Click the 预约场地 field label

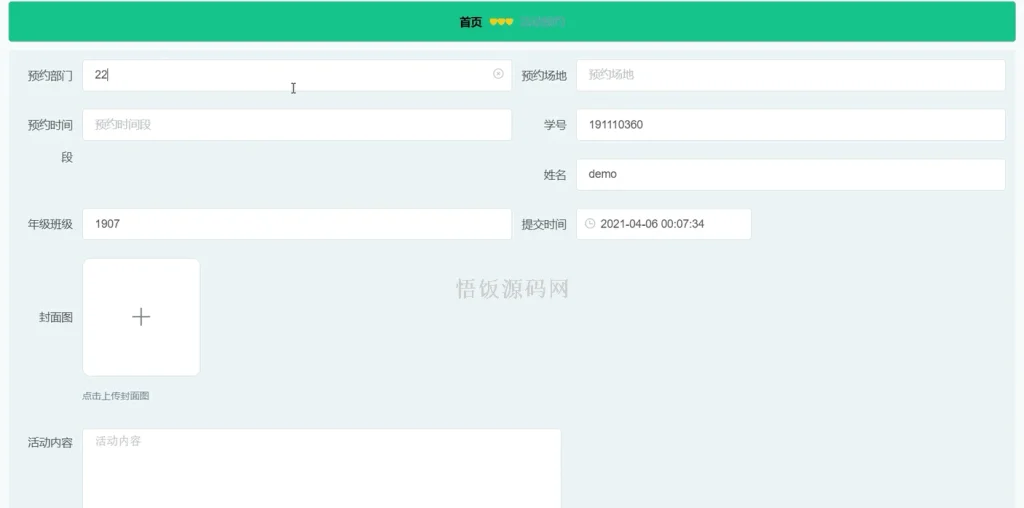tap(544, 75)
